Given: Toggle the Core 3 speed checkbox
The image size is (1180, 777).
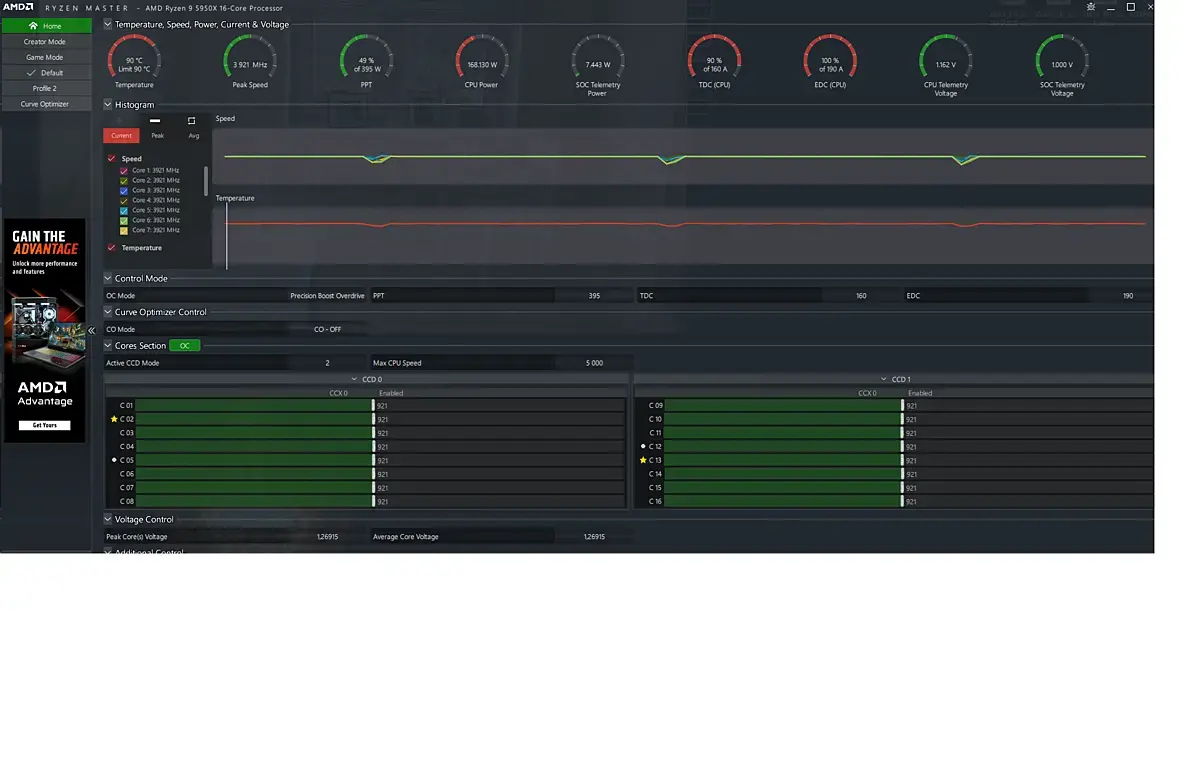Looking at the screenshot, I should pyautogui.click(x=124, y=190).
